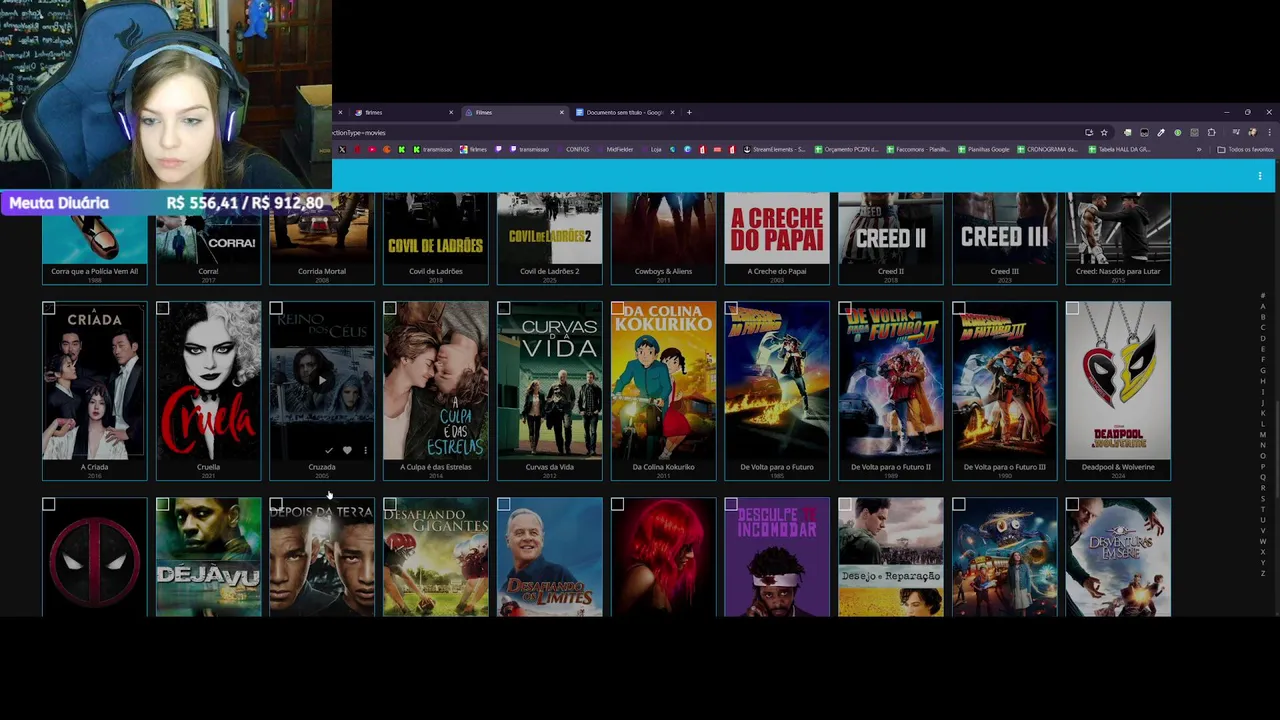The image size is (1280, 720).
Task: Open the Planilhas Google bookmark
Action: pyautogui.click(x=984, y=149)
